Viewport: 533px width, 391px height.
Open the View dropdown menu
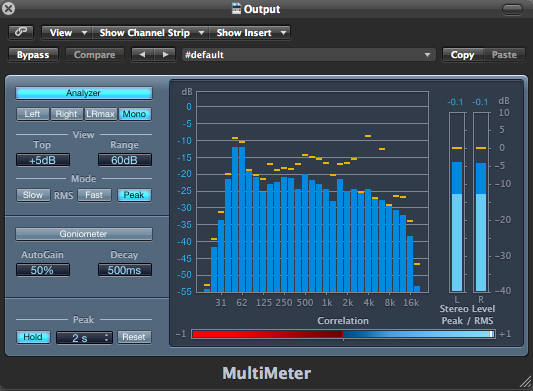67,33
